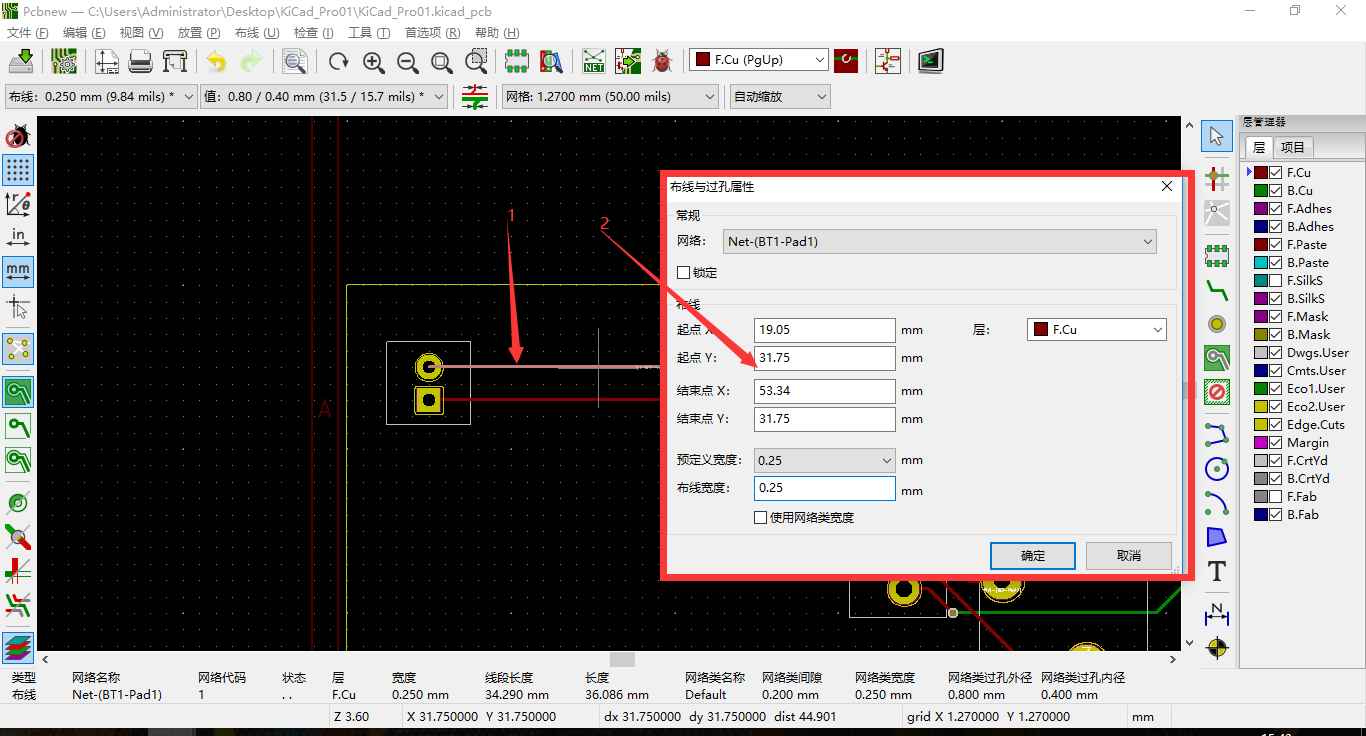Open the 布线 0.250 mm width dropdown
Viewport: 1366px width, 736px height.
101,97
